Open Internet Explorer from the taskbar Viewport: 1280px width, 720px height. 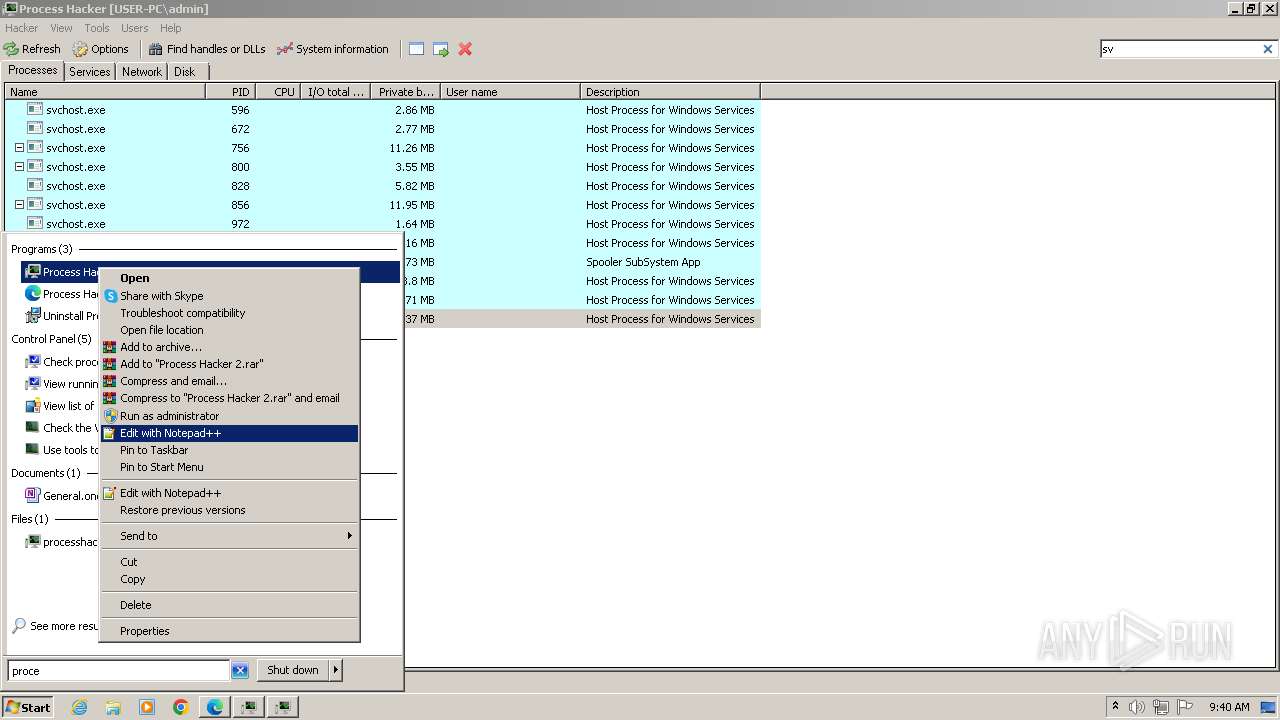[79, 707]
